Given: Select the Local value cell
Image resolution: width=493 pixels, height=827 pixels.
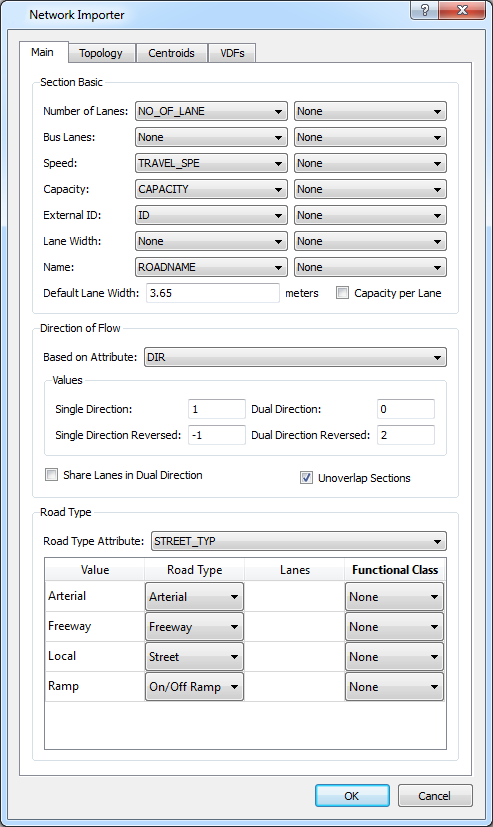Looking at the screenshot, I should click(95, 656).
